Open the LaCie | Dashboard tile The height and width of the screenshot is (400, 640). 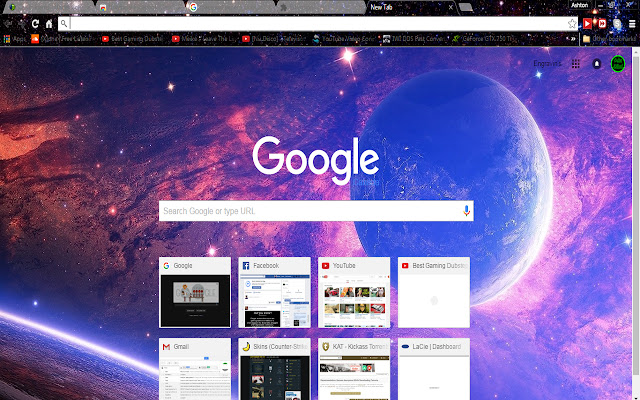434,369
